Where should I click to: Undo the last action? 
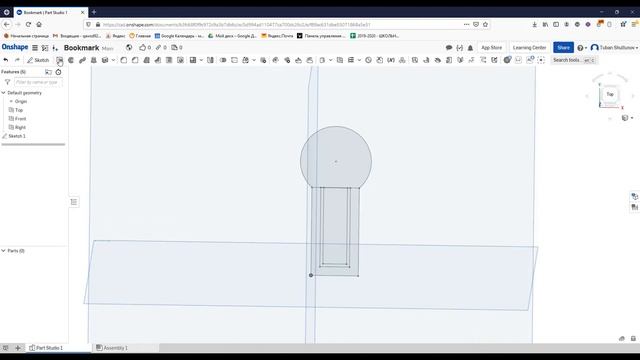click(x=6, y=60)
